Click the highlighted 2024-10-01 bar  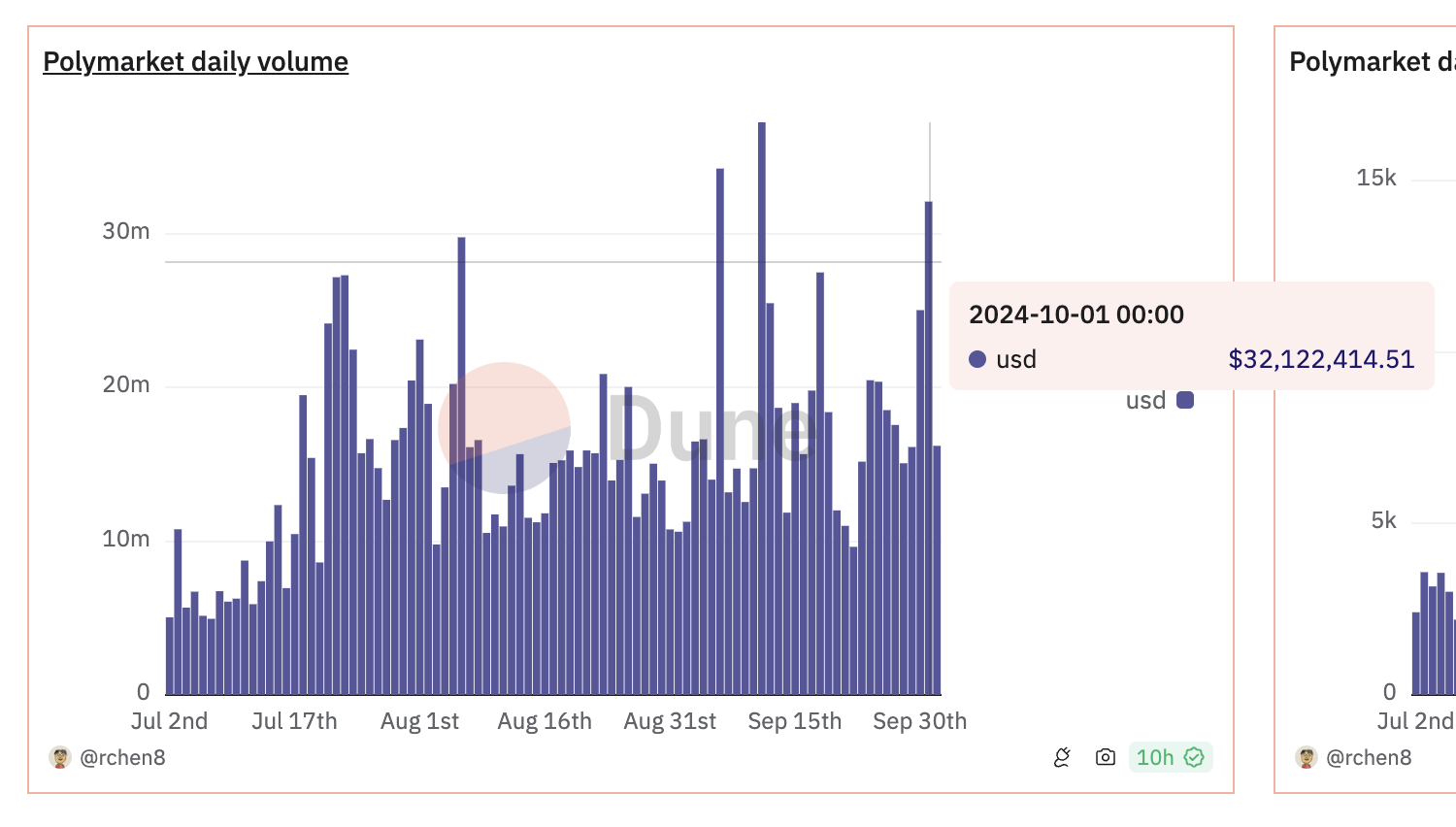pyautogui.click(x=929, y=447)
